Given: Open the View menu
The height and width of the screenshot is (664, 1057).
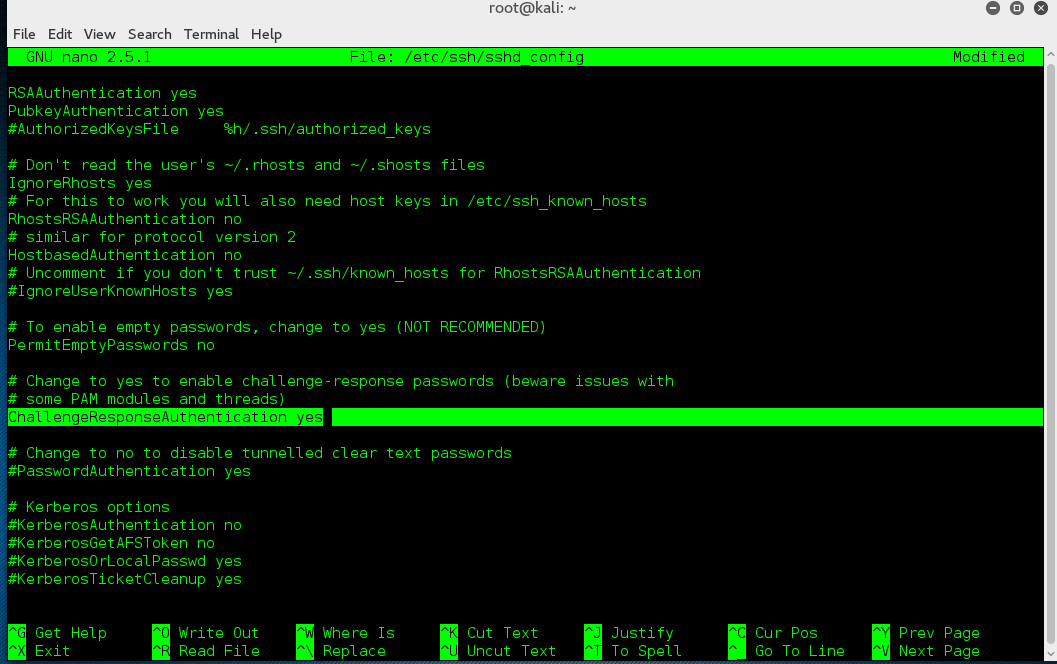Looking at the screenshot, I should [99, 33].
